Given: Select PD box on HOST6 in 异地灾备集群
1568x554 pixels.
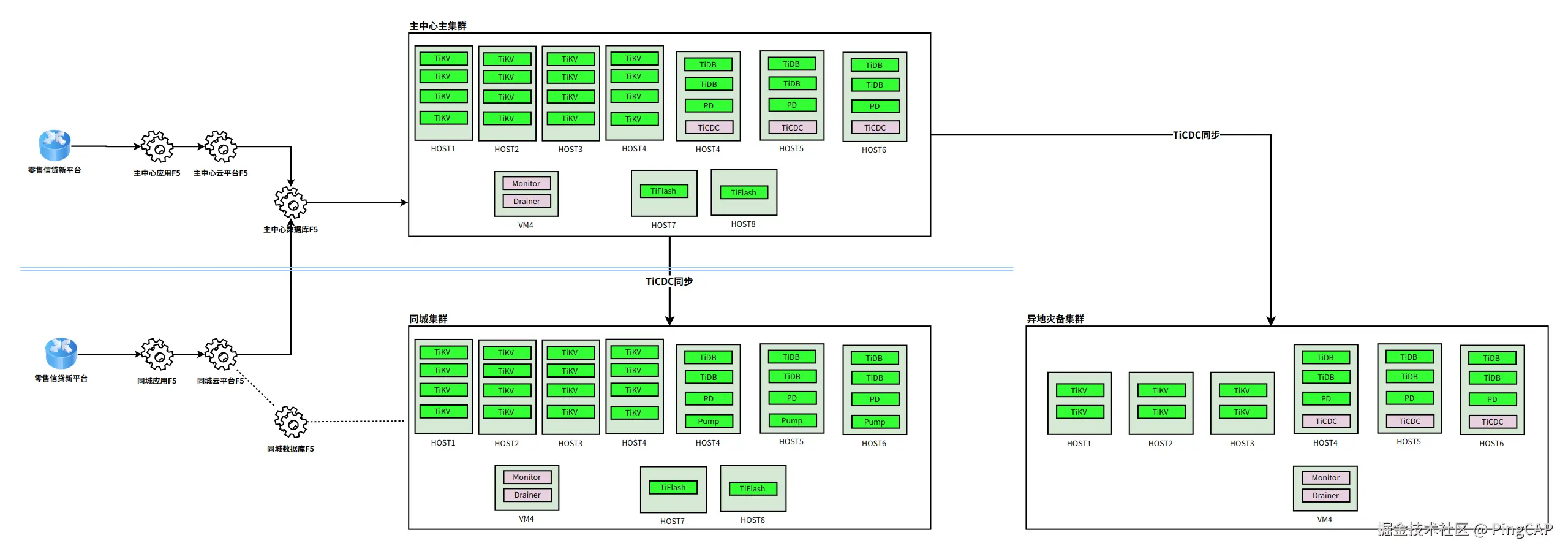Looking at the screenshot, I should point(1493,399).
